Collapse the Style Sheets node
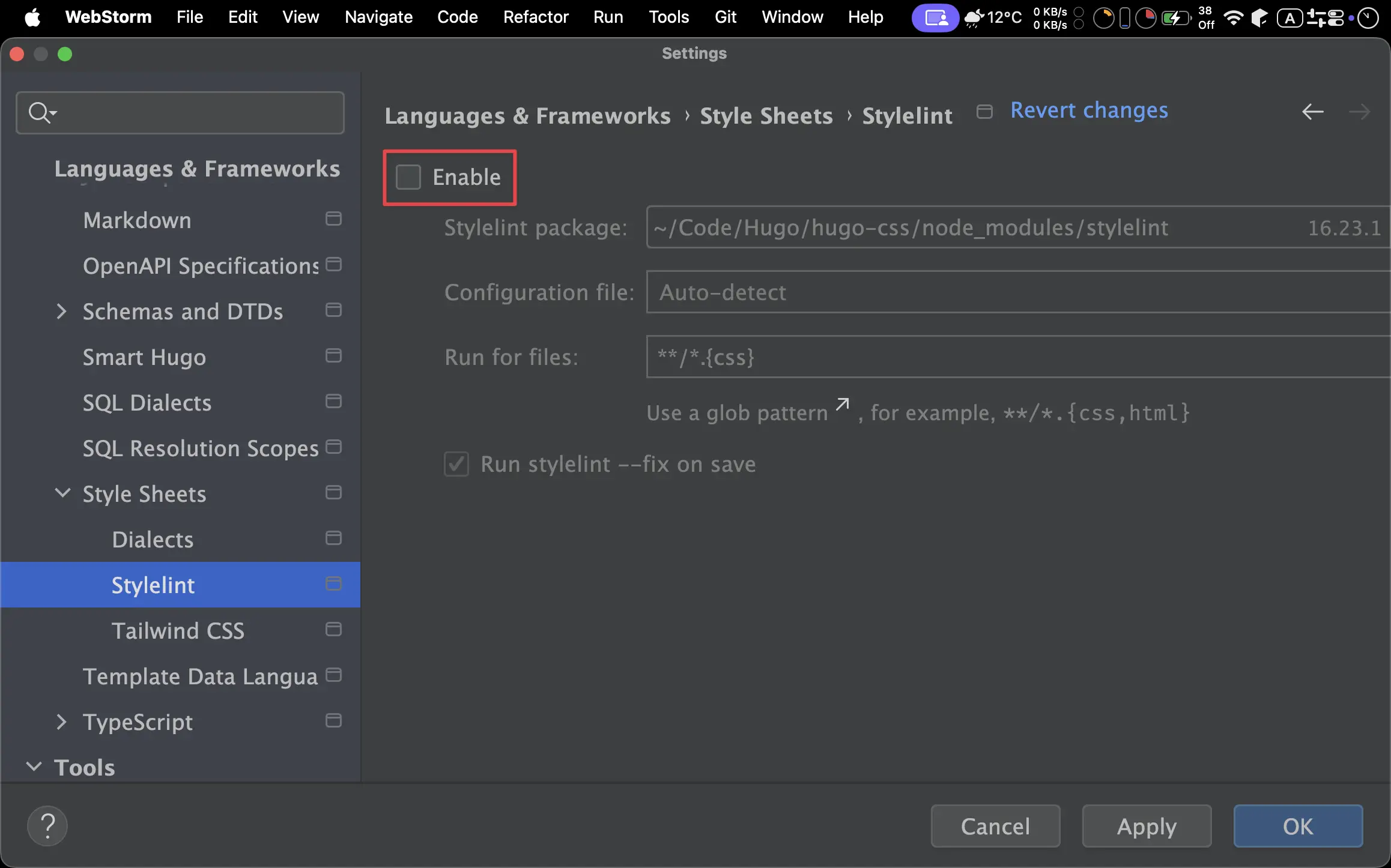Viewport: 1391px width, 868px height. pos(62,493)
